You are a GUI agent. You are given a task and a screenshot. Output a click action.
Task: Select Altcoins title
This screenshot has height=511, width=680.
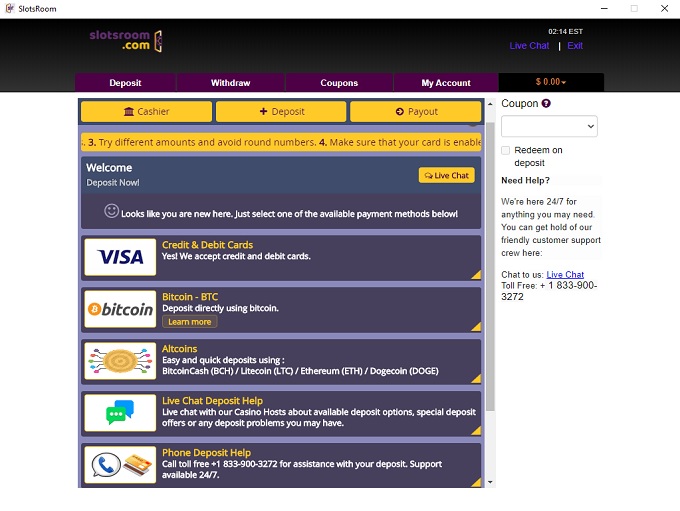point(180,349)
